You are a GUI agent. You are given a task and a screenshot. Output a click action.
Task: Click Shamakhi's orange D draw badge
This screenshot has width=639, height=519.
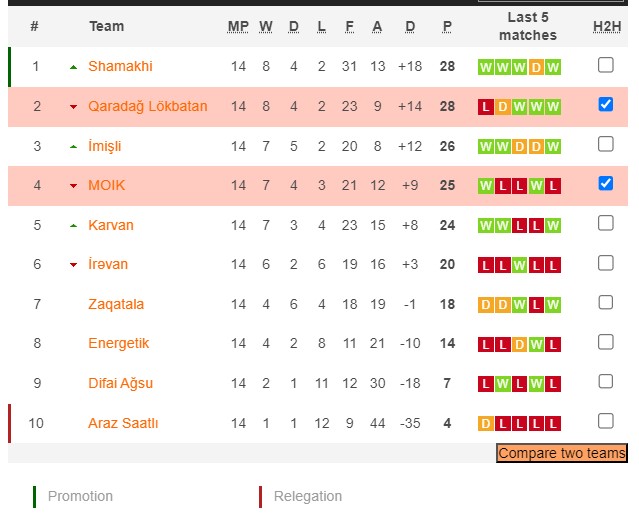pos(536,67)
